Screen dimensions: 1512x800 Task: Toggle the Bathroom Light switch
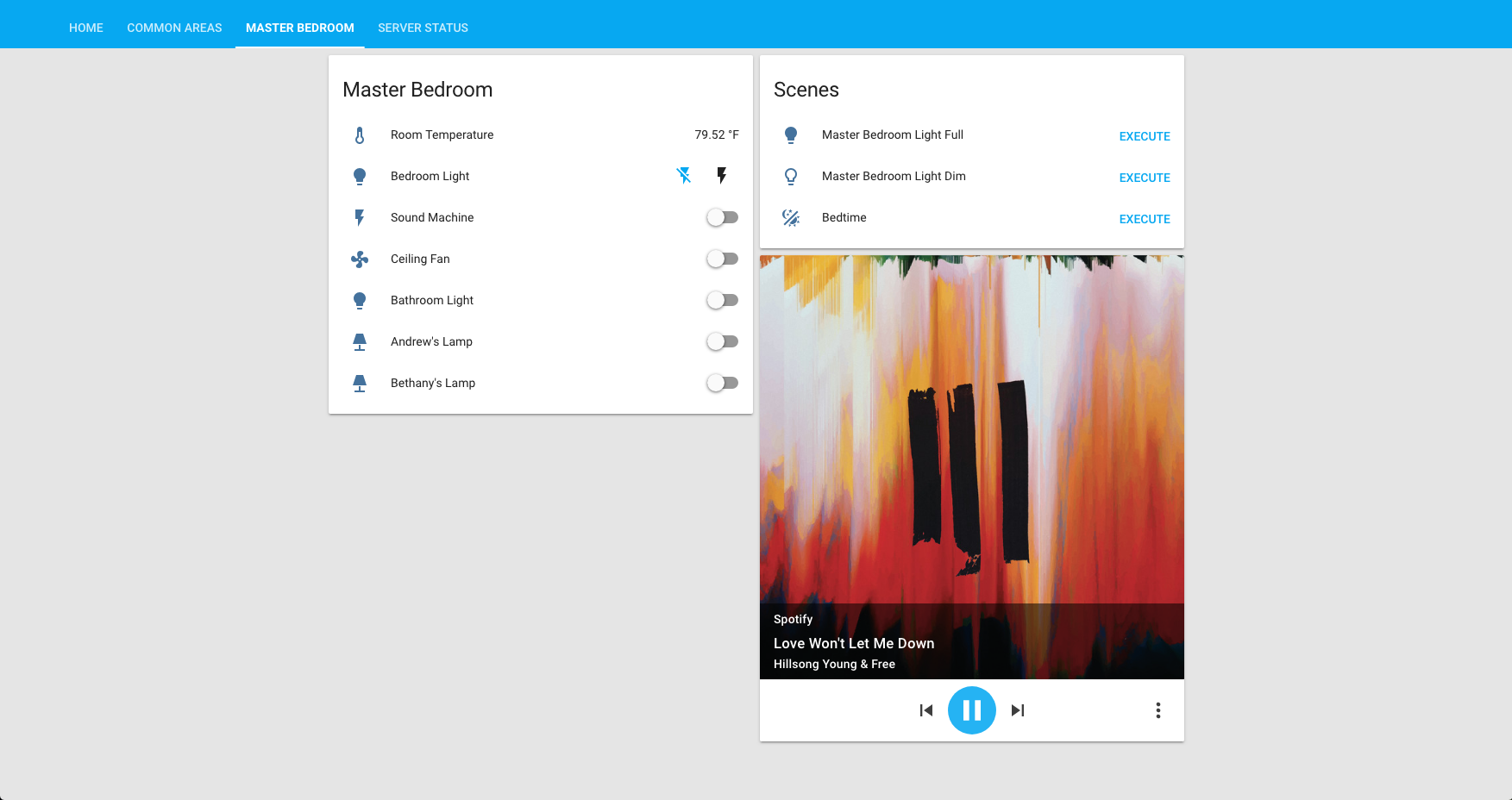723,300
